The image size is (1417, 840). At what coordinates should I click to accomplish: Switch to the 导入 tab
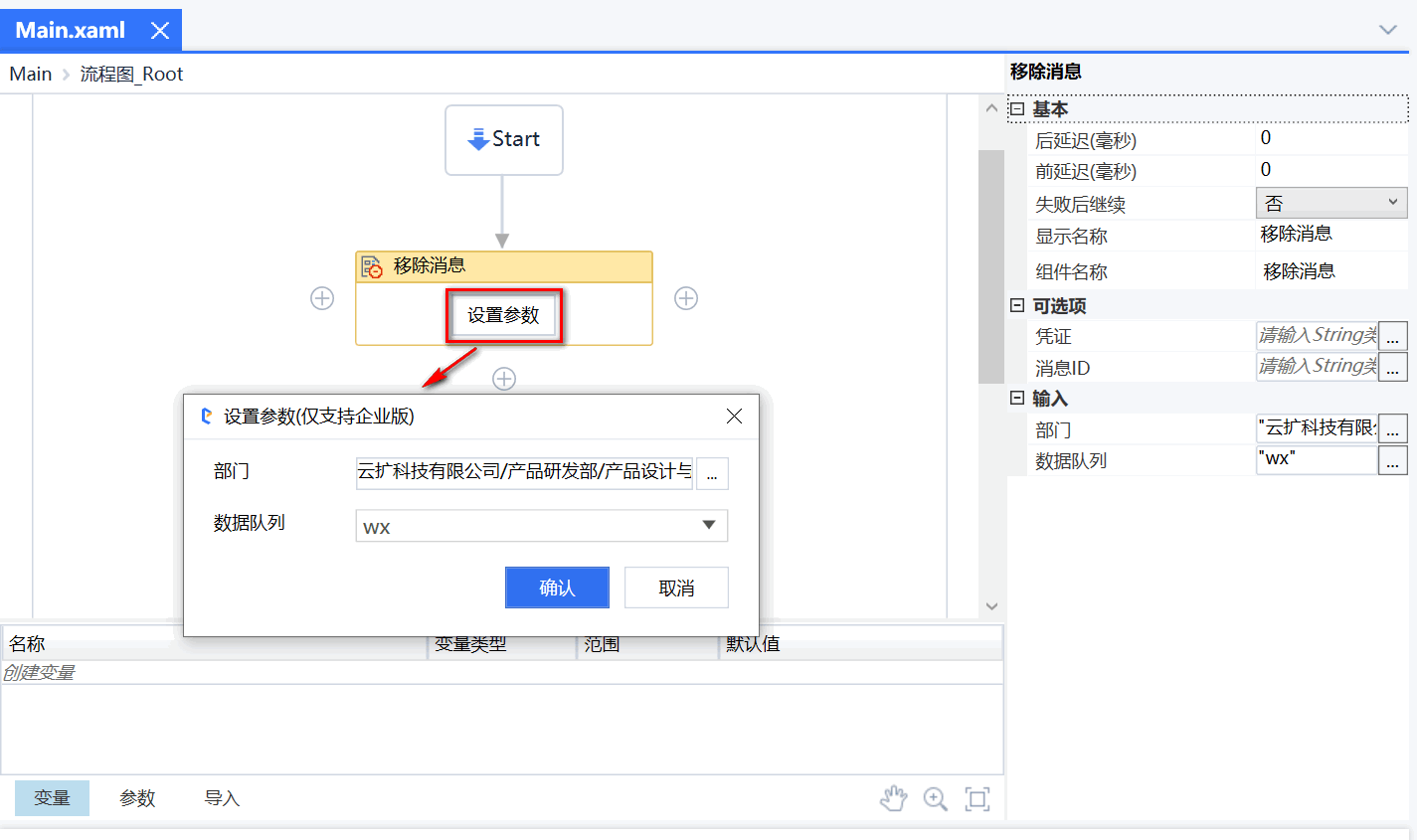coord(222,798)
